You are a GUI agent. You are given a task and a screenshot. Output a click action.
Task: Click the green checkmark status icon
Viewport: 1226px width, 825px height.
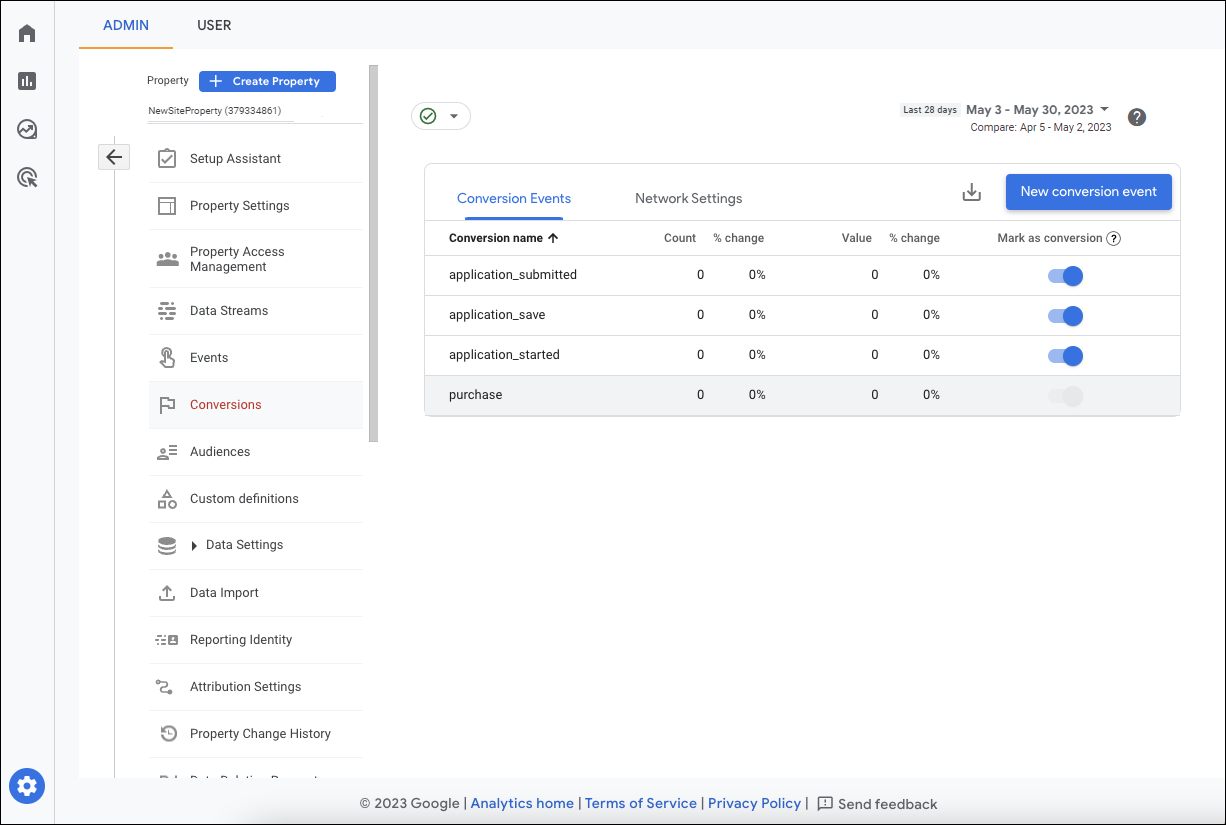pyautogui.click(x=428, y=116)
